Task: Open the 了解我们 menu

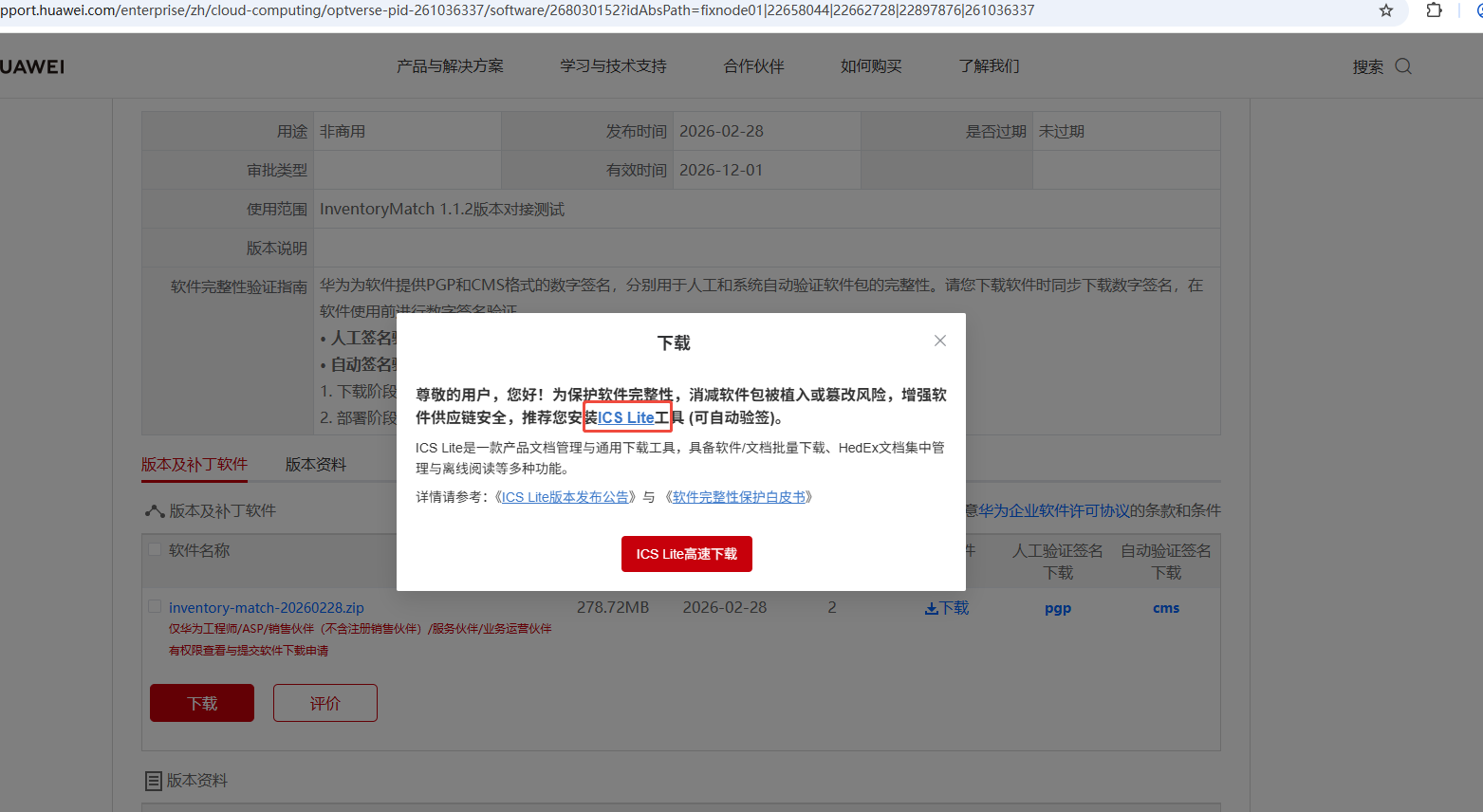Action: click(989, 66)
